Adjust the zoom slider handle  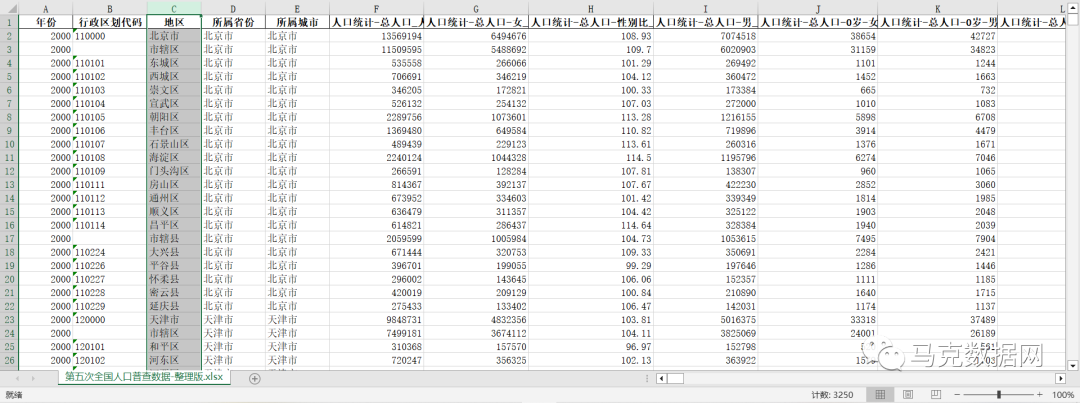point(999,394)
